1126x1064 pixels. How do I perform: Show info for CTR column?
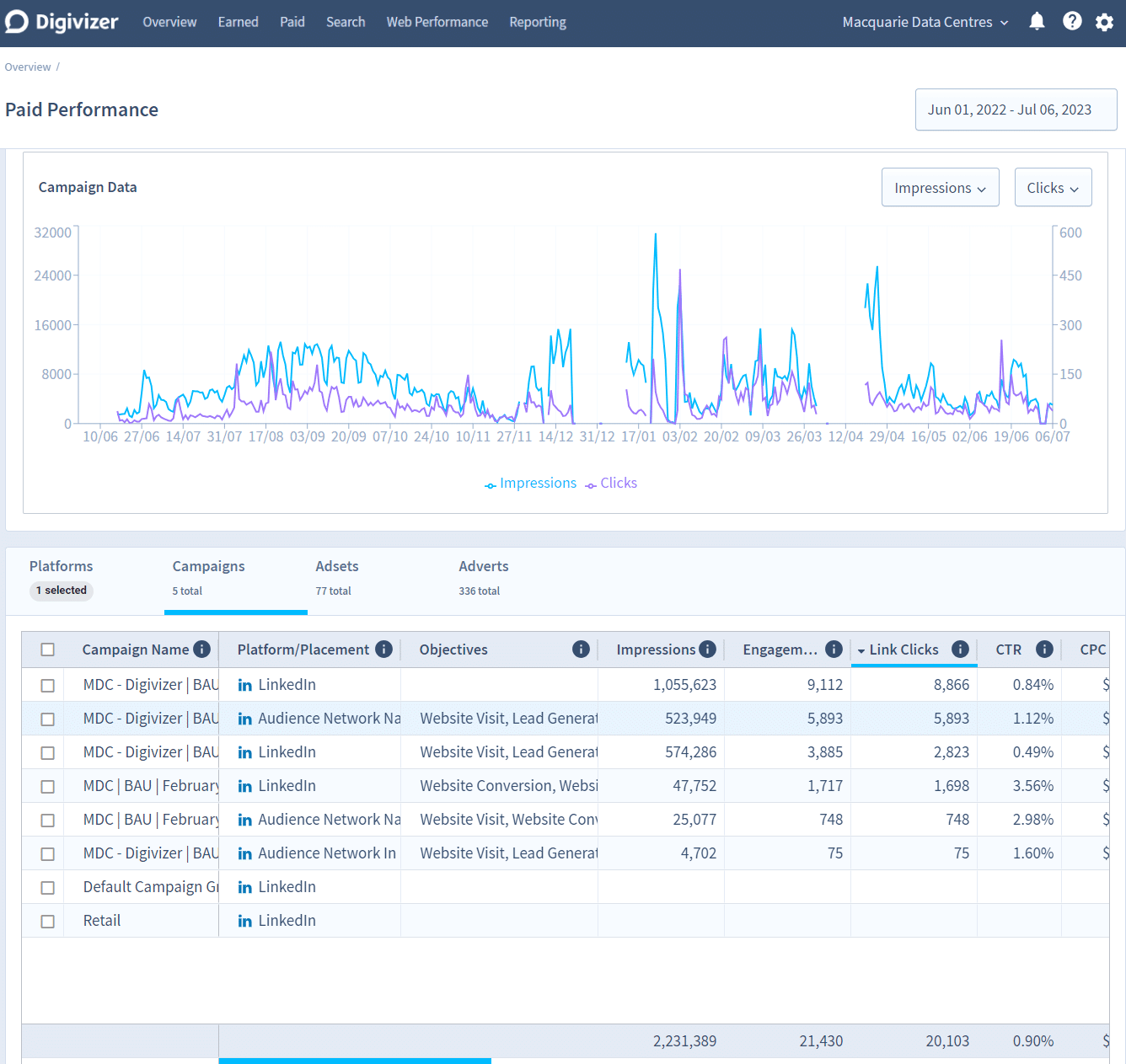point(1044,649)
